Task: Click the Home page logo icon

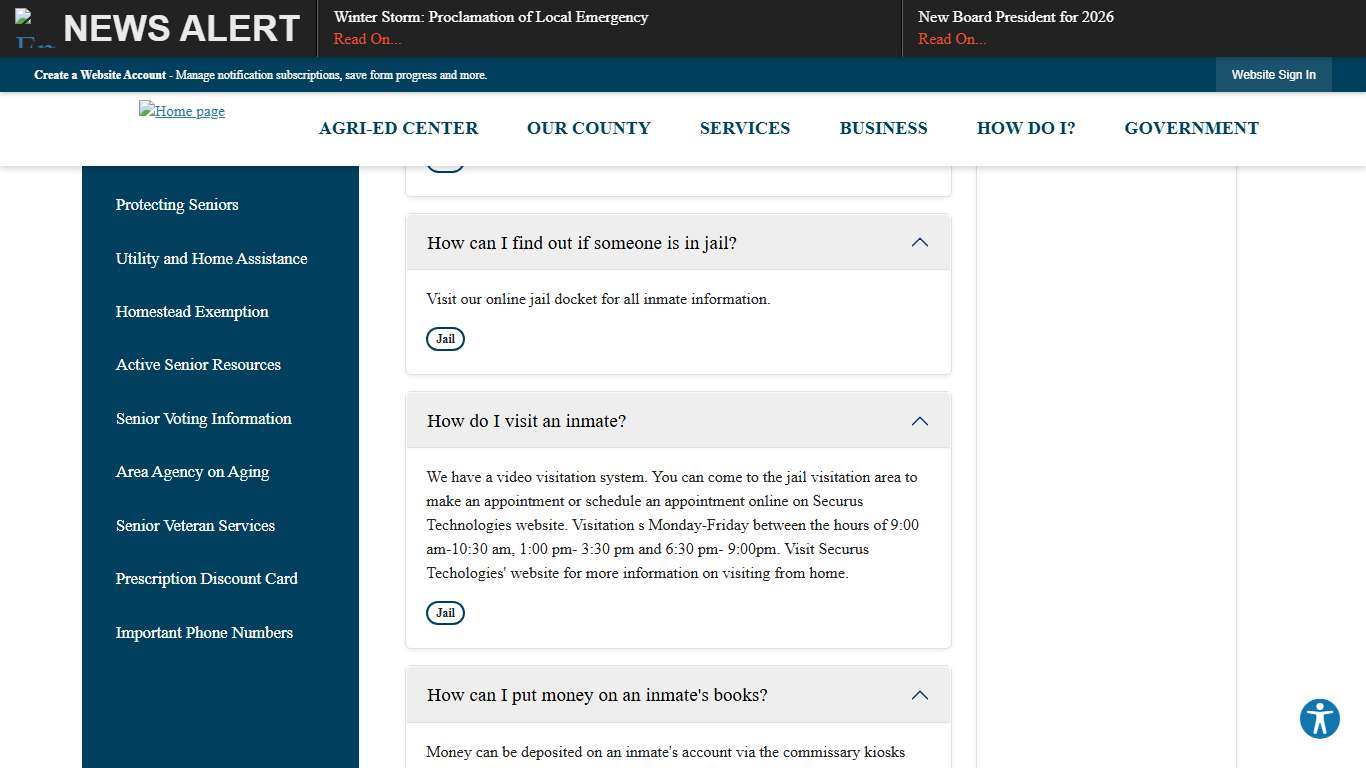Action: click(x=181, y=111)
